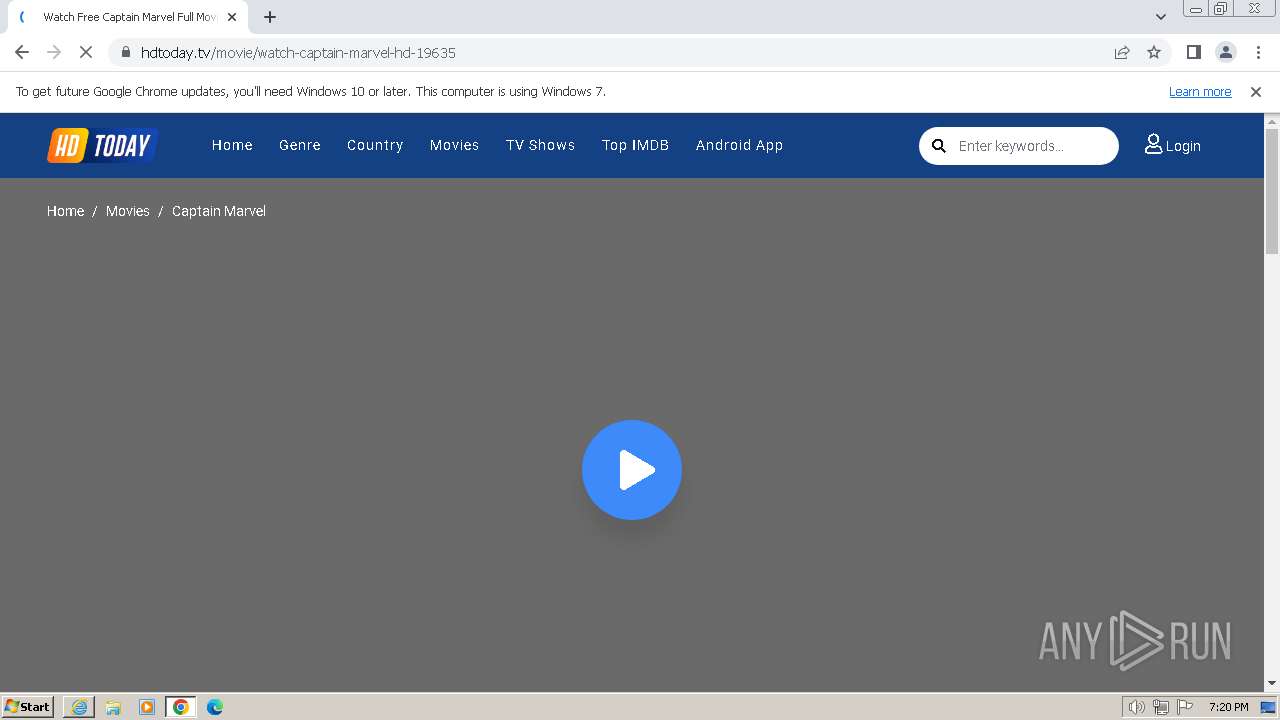
Task: Click the volume tray icon
Action: tap(1137, 707)
